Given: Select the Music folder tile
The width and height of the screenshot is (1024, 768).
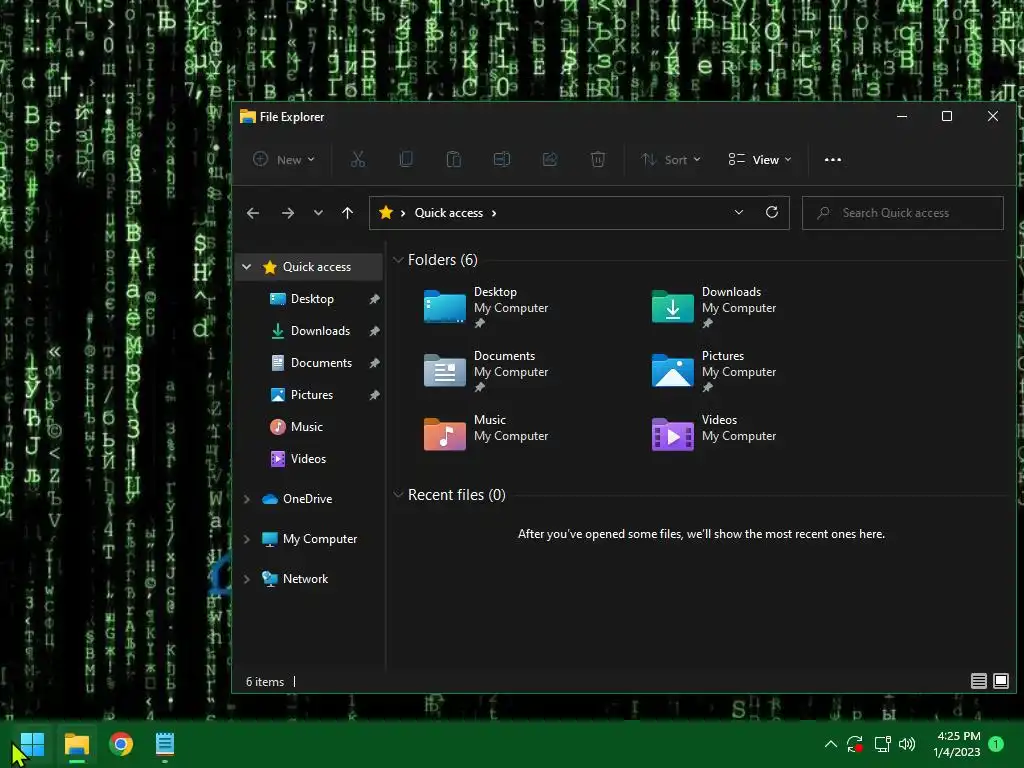Looking at the screenshot, I should [487, 434].
